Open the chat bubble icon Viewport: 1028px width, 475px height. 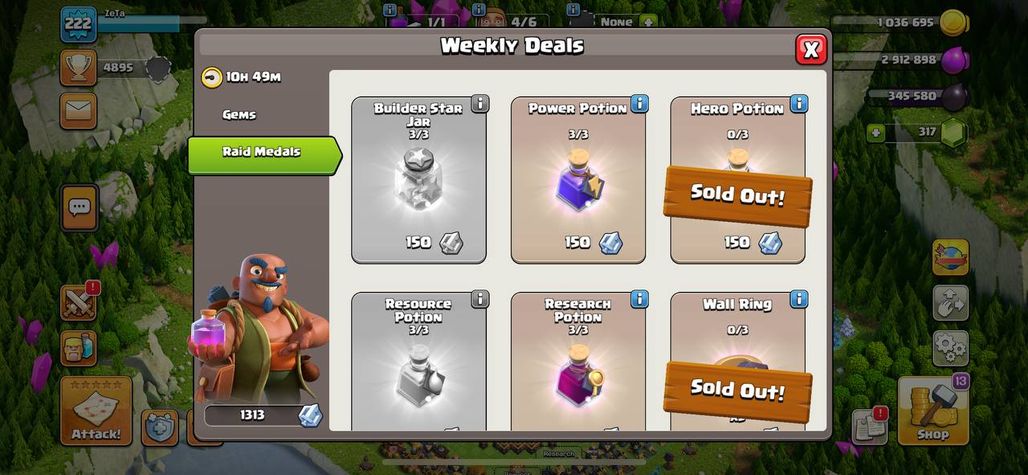(79, 208)
